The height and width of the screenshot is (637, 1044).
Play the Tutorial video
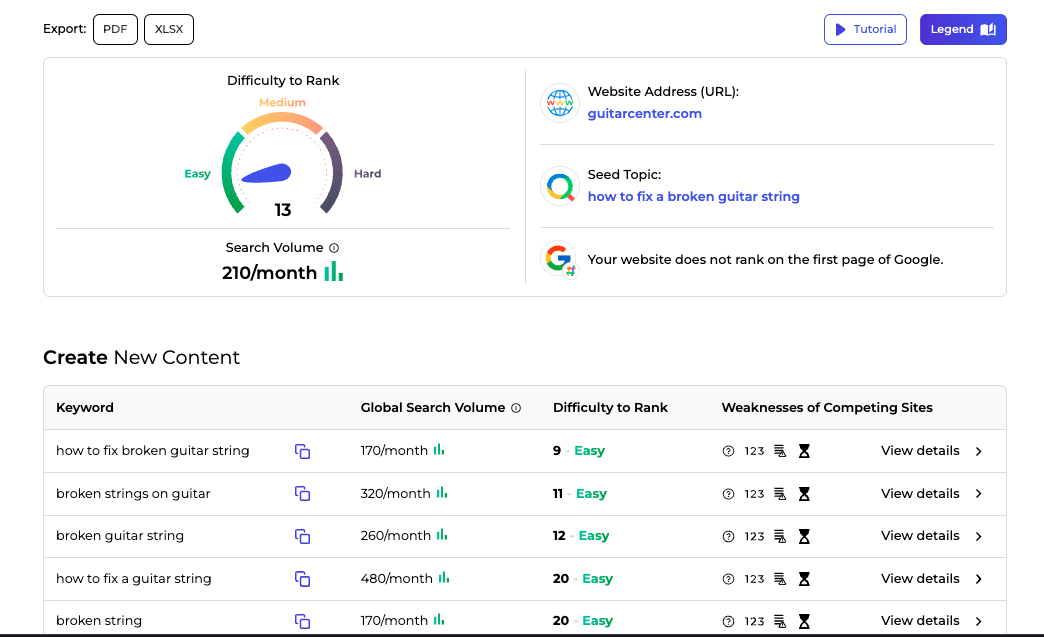coord(864,29)
